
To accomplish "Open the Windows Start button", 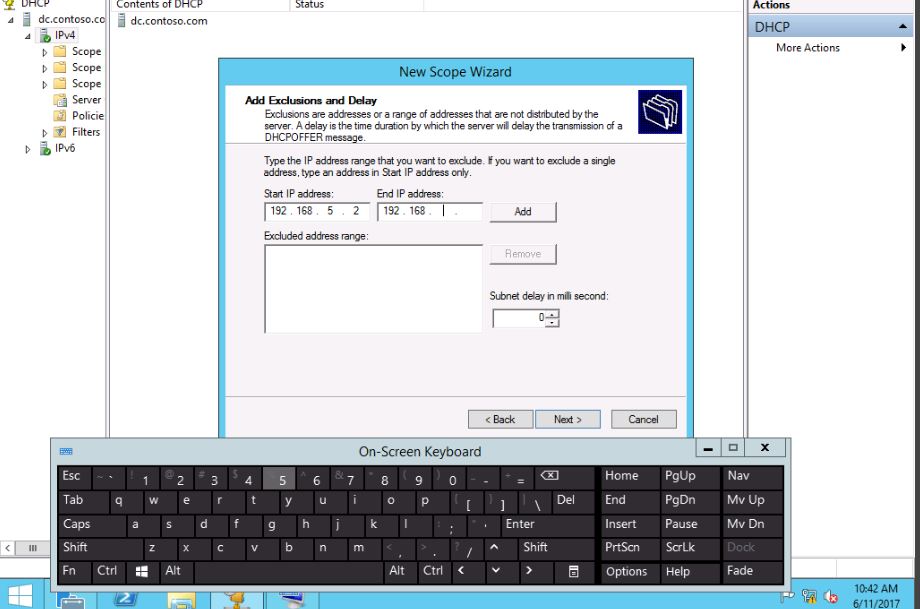I will coord(19,596).
